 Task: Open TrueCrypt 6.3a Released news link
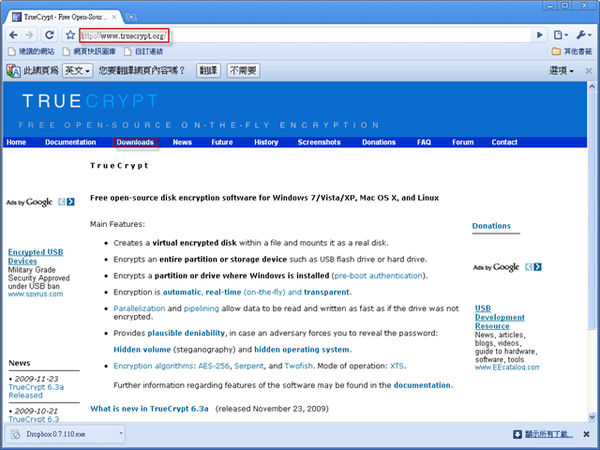36,391
